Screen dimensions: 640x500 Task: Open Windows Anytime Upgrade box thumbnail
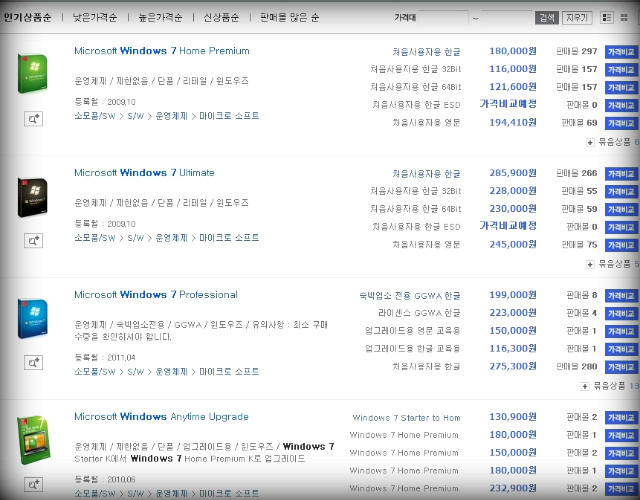point(33,440)
